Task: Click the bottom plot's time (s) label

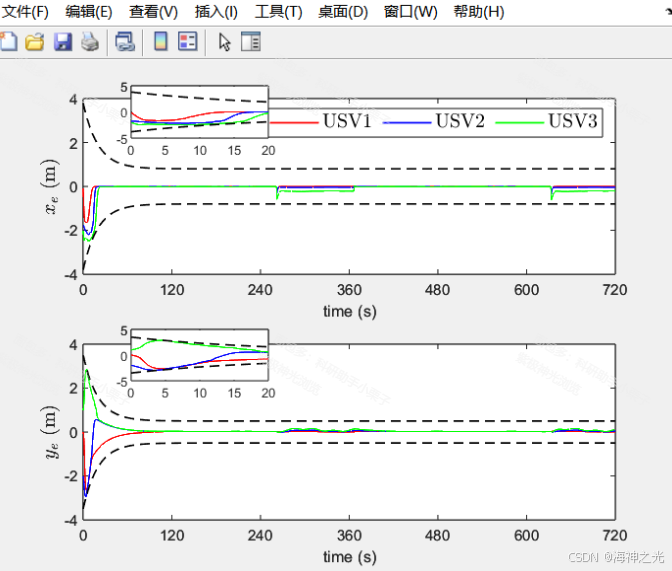Action: (350, 557)
